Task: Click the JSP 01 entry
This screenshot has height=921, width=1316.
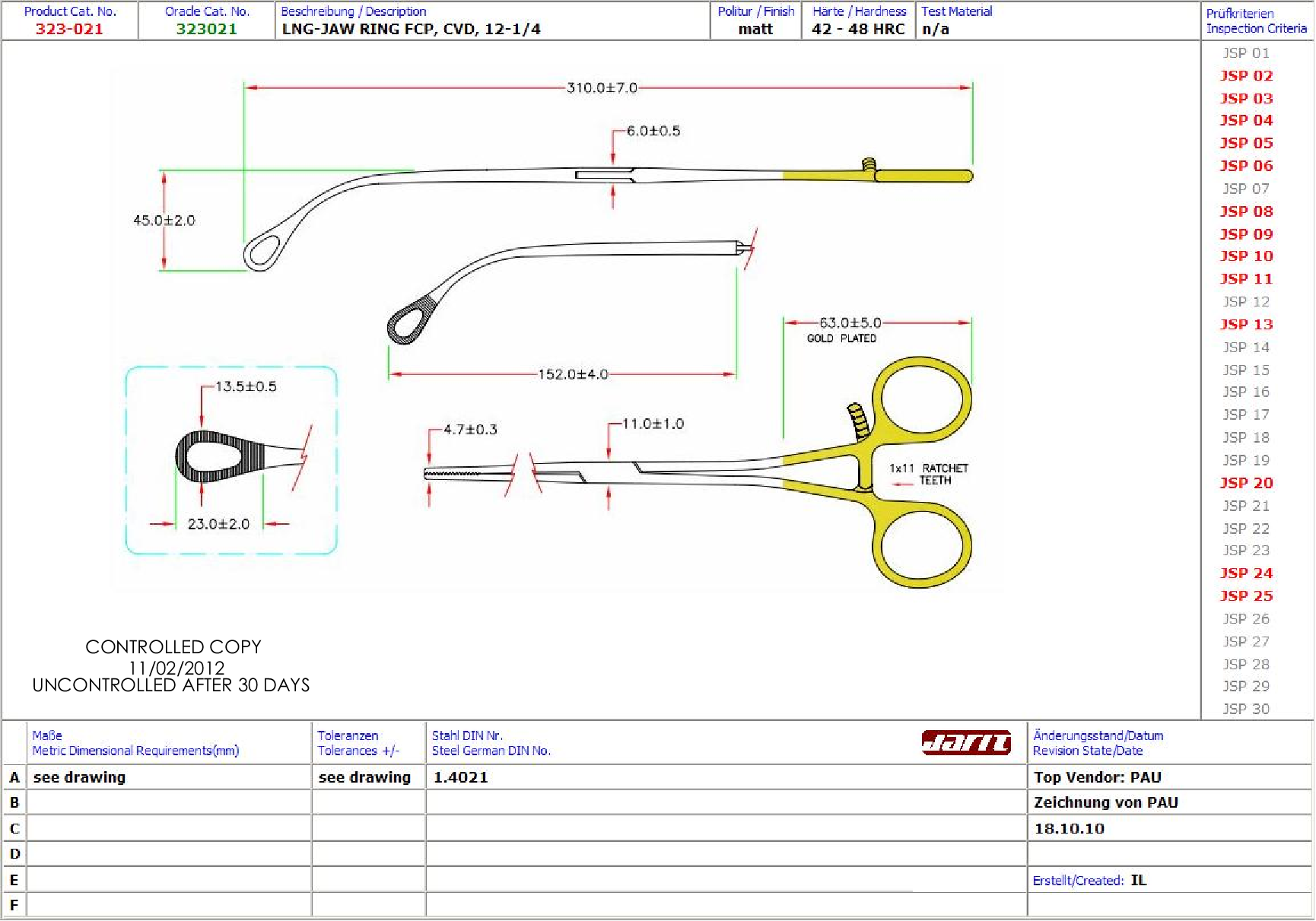Action: (x=1246, y=53)
